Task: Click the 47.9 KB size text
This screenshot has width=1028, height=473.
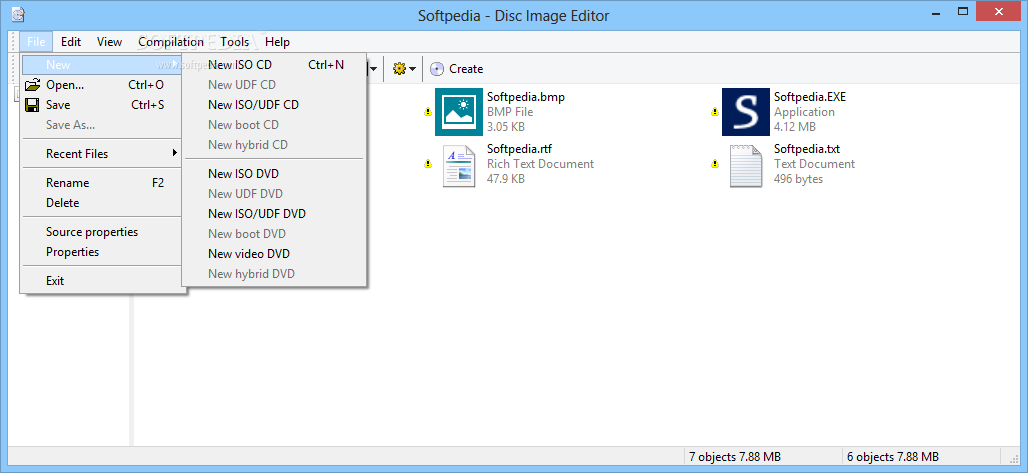Action: [505, 179]
